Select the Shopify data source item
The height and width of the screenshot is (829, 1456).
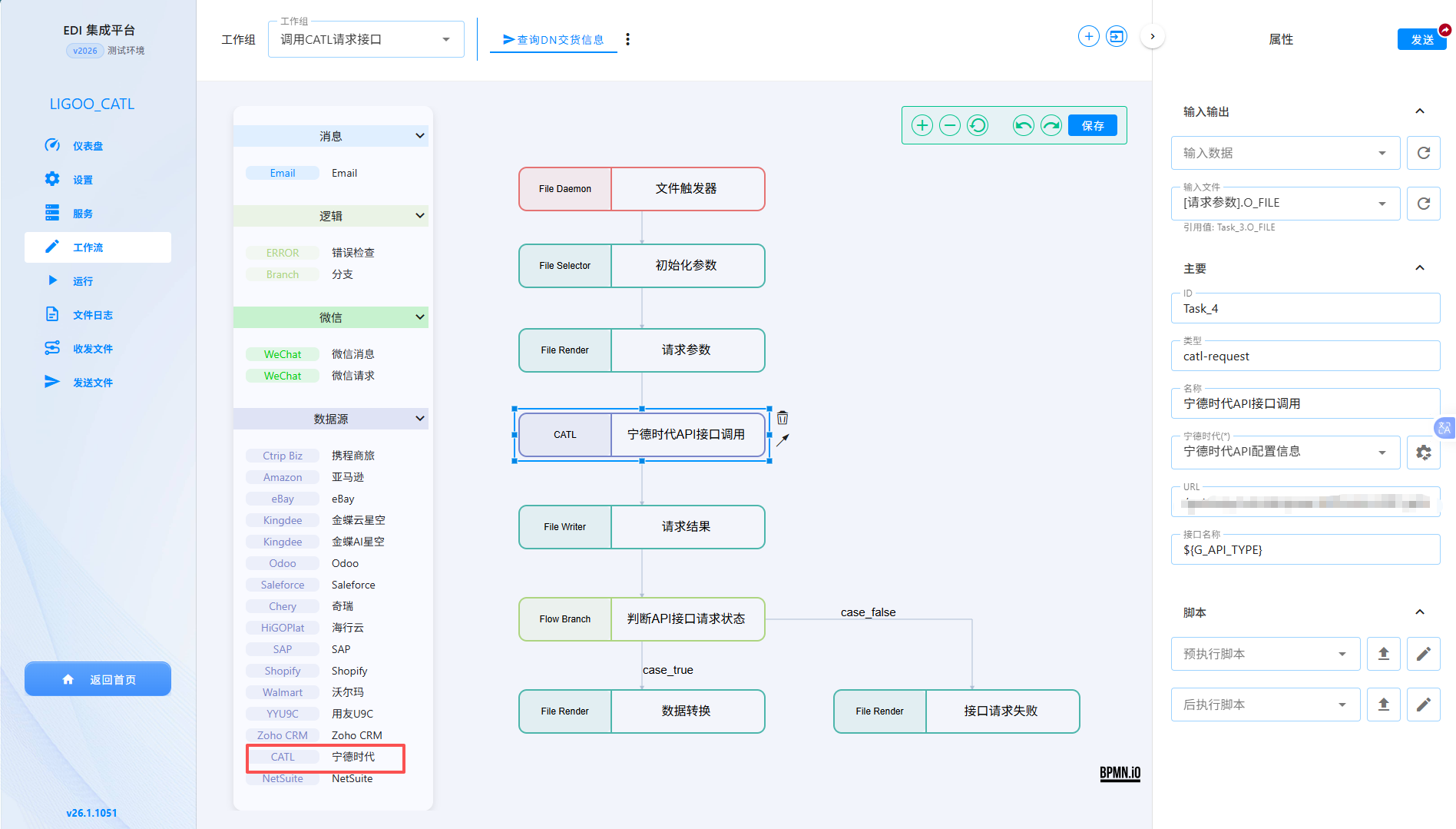click(x=283, y=671)
